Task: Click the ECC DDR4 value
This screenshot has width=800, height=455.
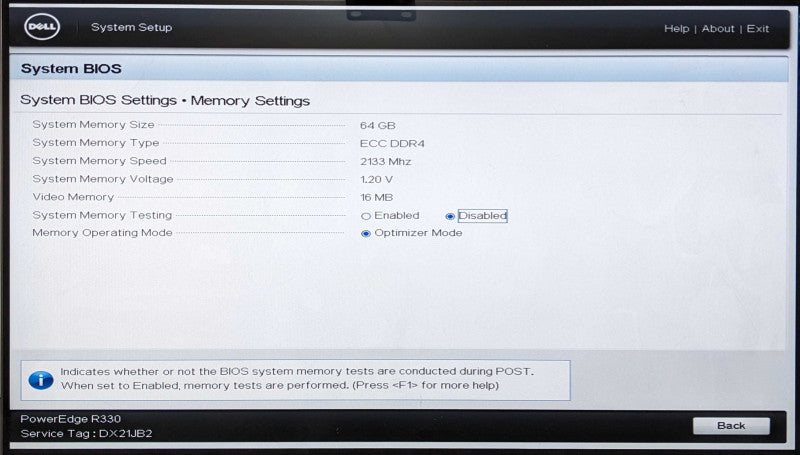Action: click(x=392, y=144)
